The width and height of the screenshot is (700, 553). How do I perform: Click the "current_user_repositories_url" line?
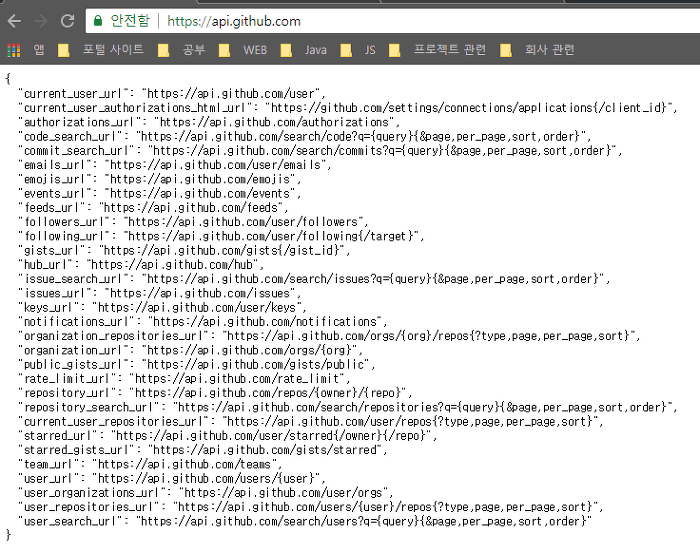click(311, 422)
